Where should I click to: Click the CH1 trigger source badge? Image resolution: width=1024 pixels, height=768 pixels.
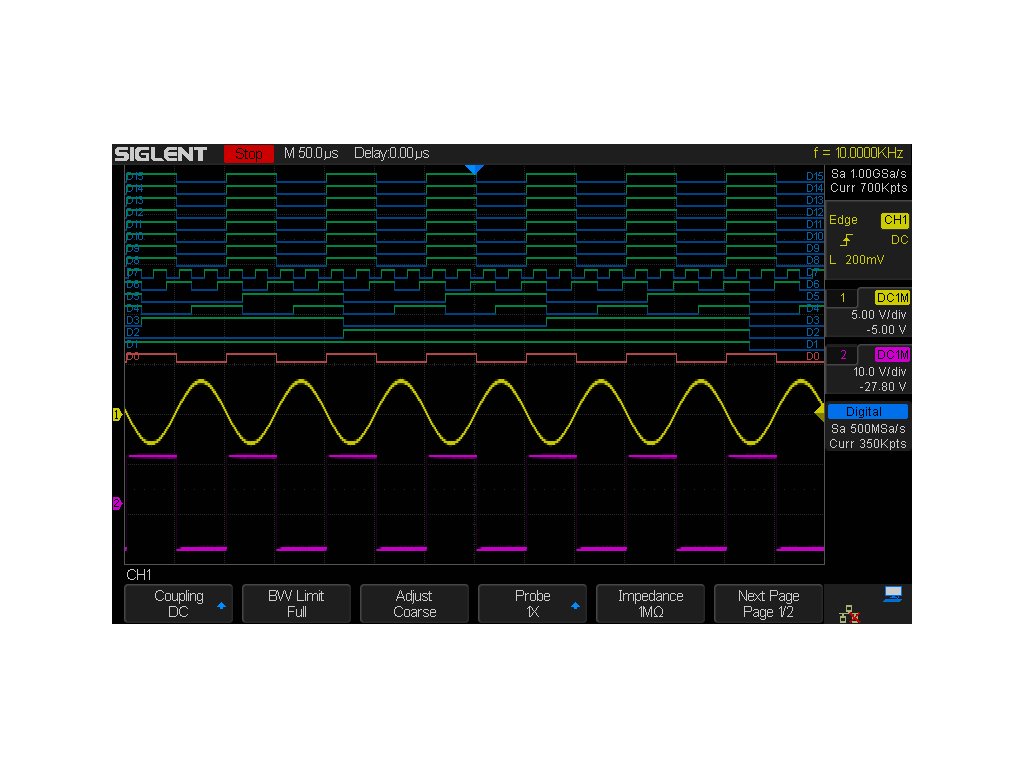click(x=895, y=220)
